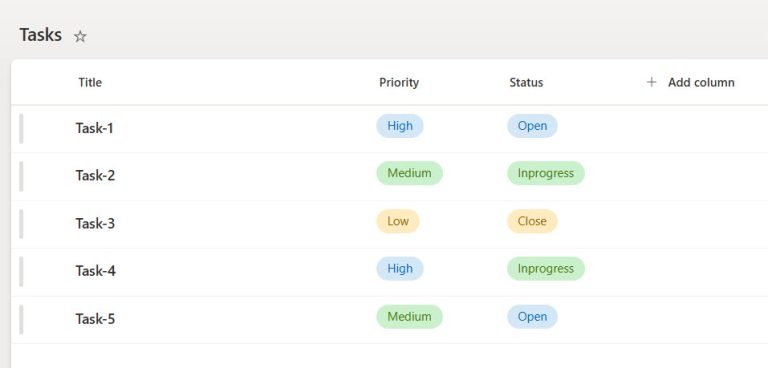Click the Tasks list title

click(41, 35)
